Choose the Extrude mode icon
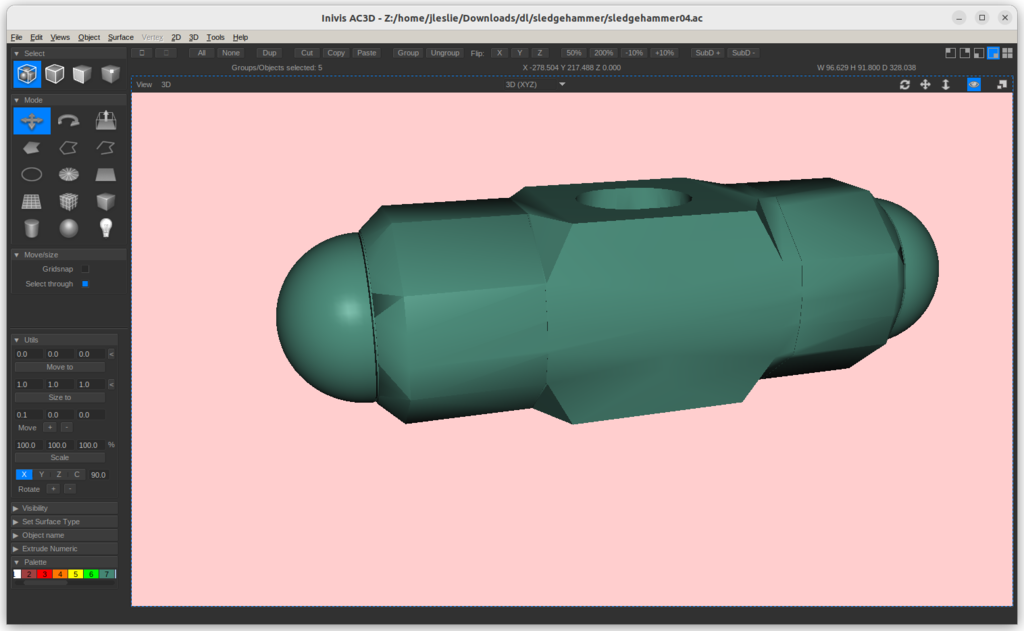This screenshot has height=631, width=1024. 105,121
